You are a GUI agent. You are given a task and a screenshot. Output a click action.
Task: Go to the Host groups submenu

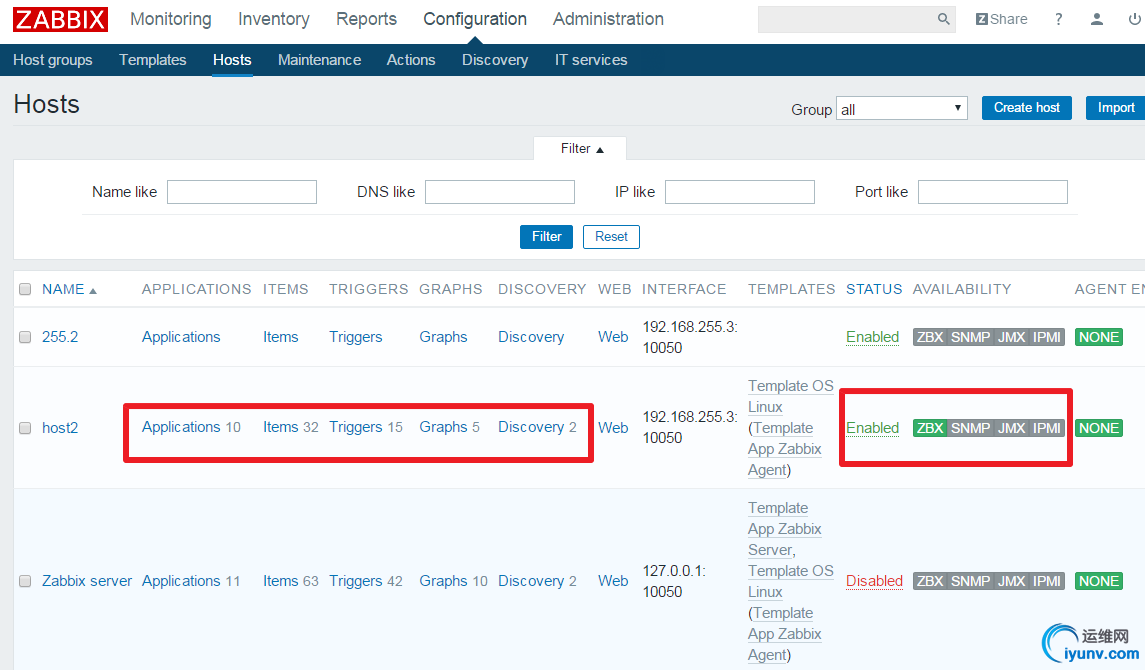(53, 60)
